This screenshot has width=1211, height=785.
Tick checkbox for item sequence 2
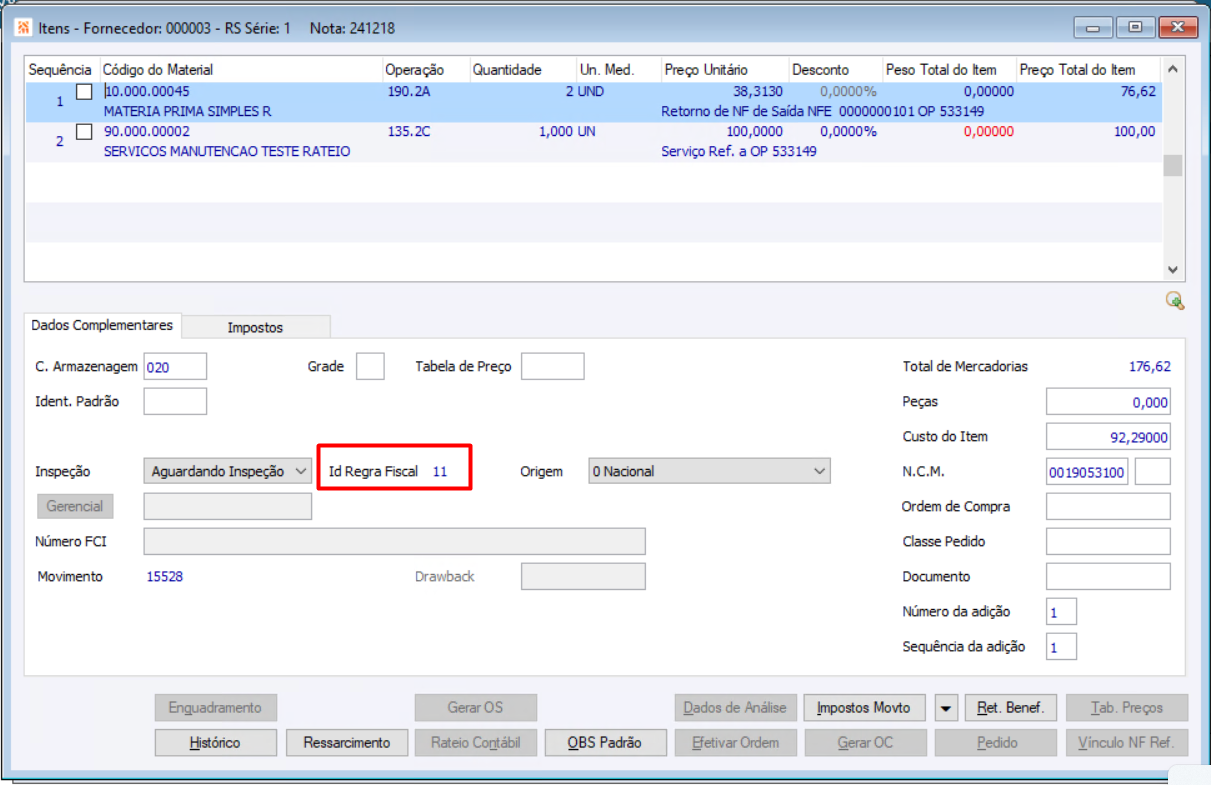coord(84,132)
